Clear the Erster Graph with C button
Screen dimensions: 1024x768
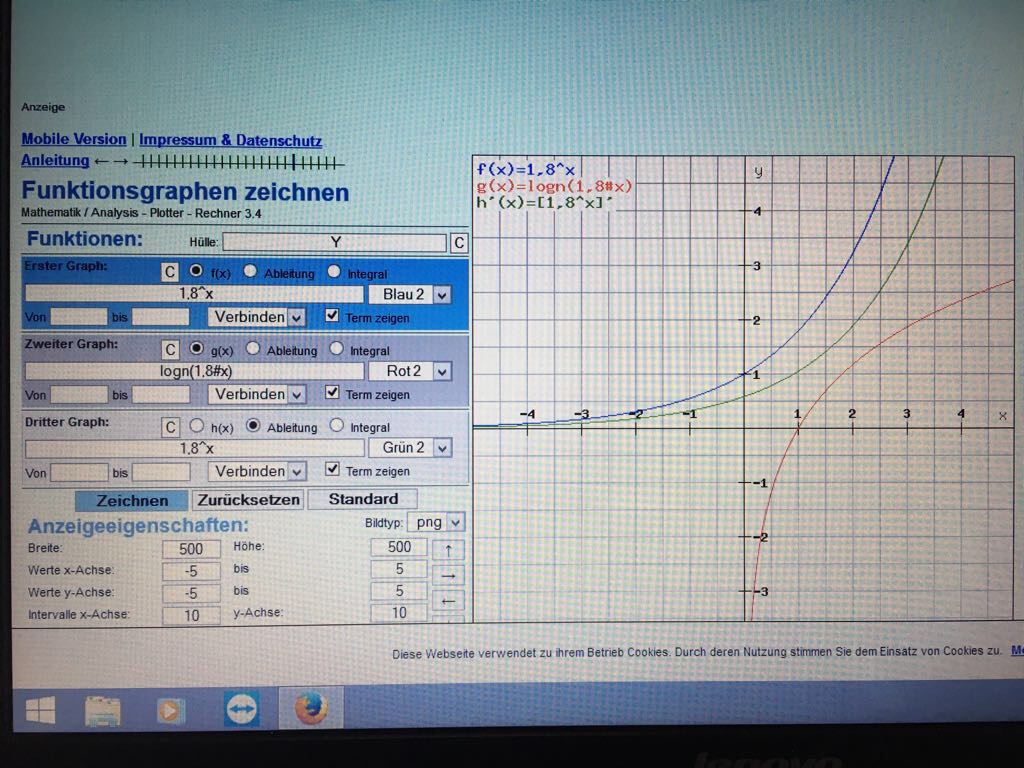coord(170,272)
